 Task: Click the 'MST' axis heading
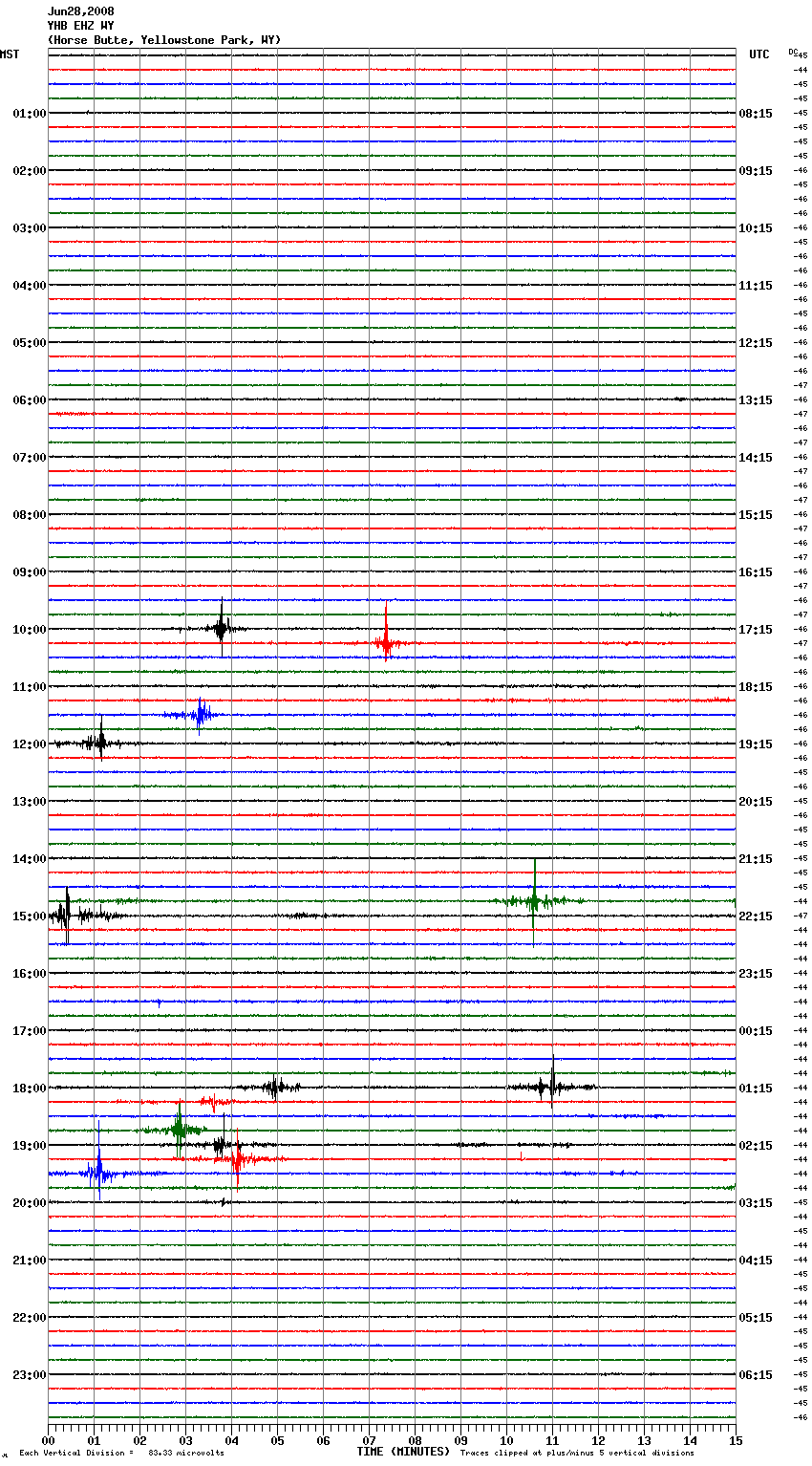(x=10, y=54)
